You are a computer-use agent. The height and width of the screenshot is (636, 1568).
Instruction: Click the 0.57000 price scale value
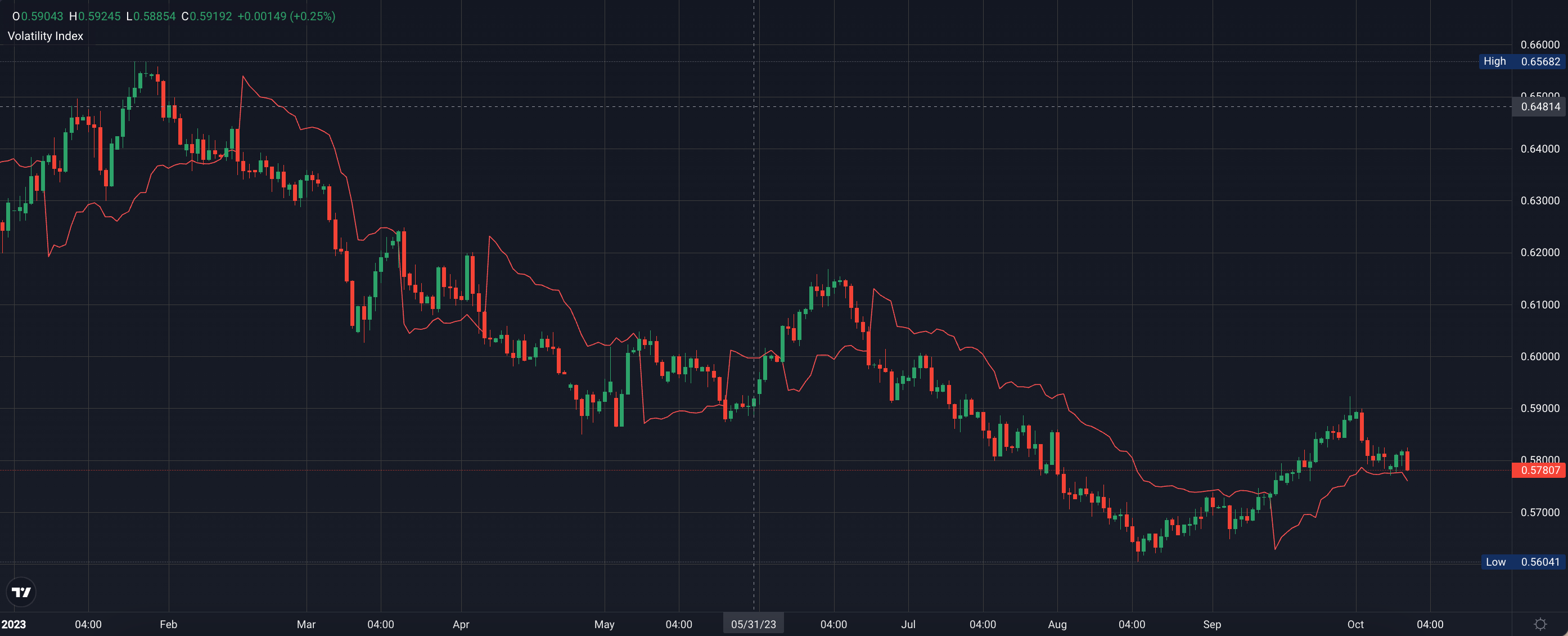1539,512
